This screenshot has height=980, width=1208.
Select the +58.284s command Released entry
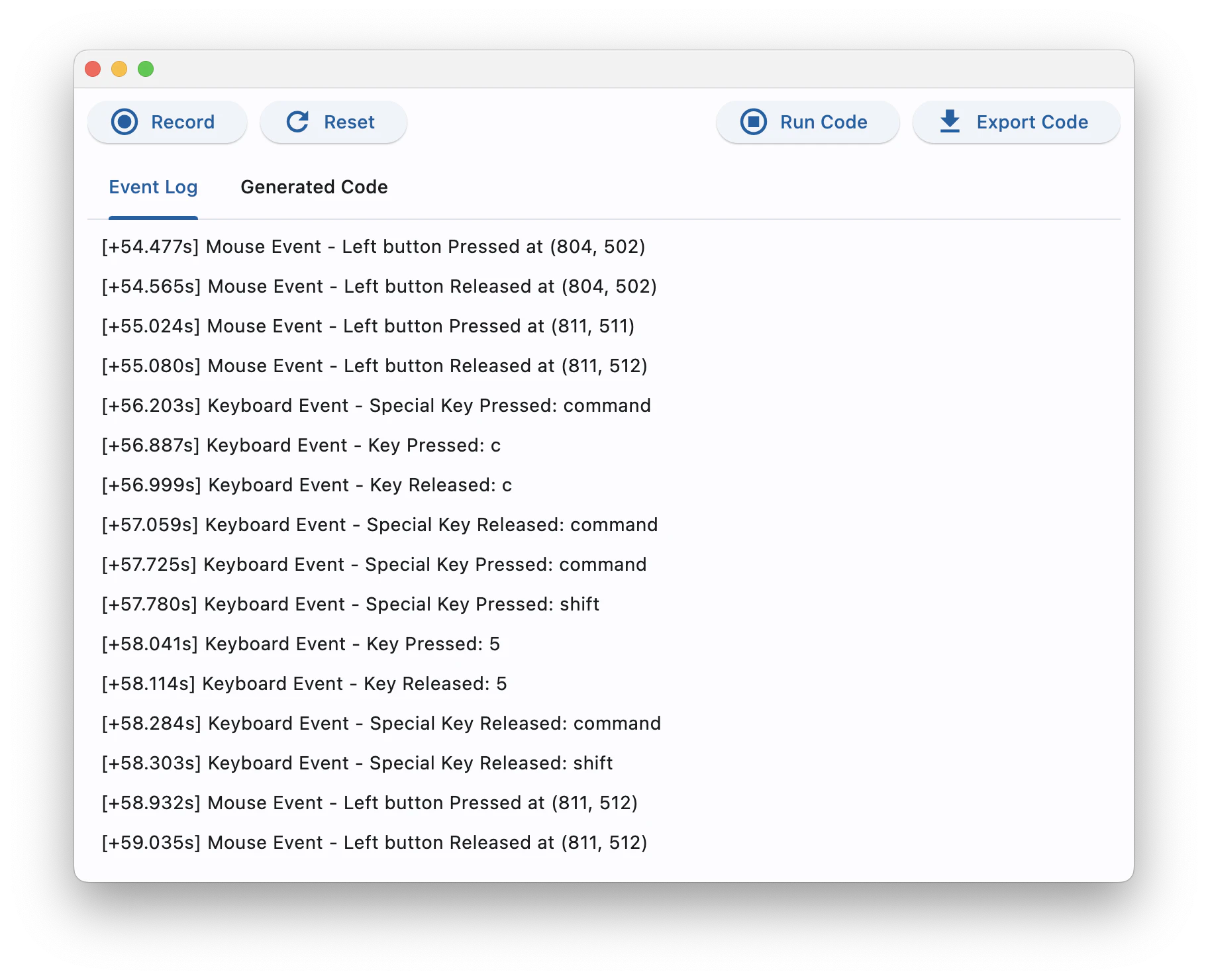[x=381, y=724]
